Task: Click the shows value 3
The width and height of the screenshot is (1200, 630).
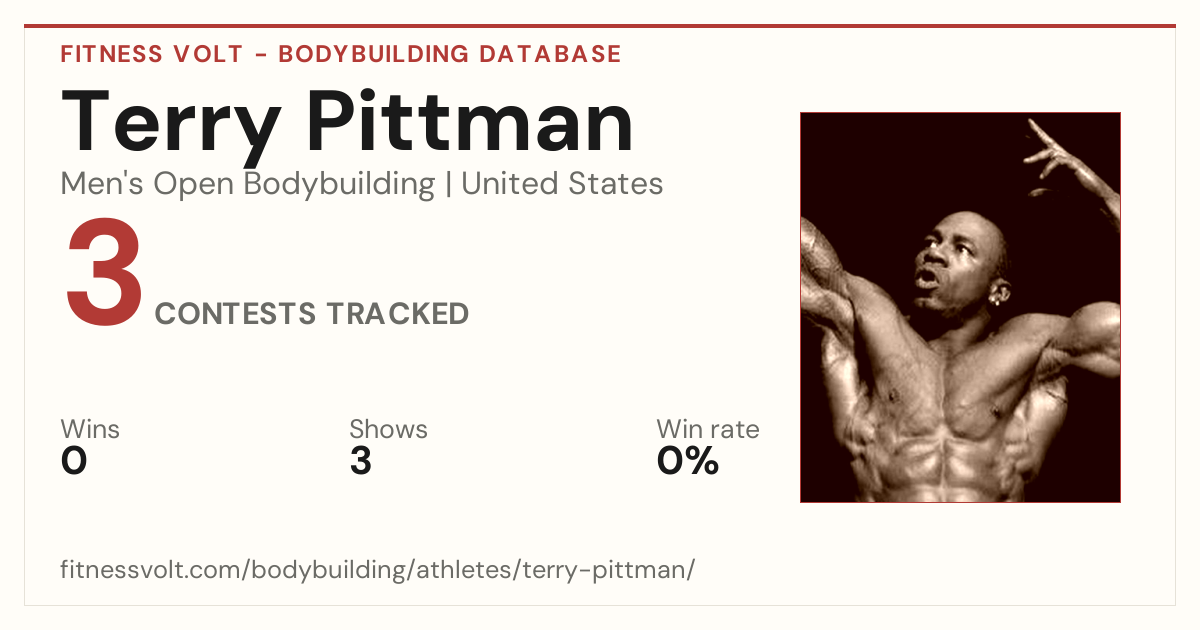Action: (x=361, y=461)
